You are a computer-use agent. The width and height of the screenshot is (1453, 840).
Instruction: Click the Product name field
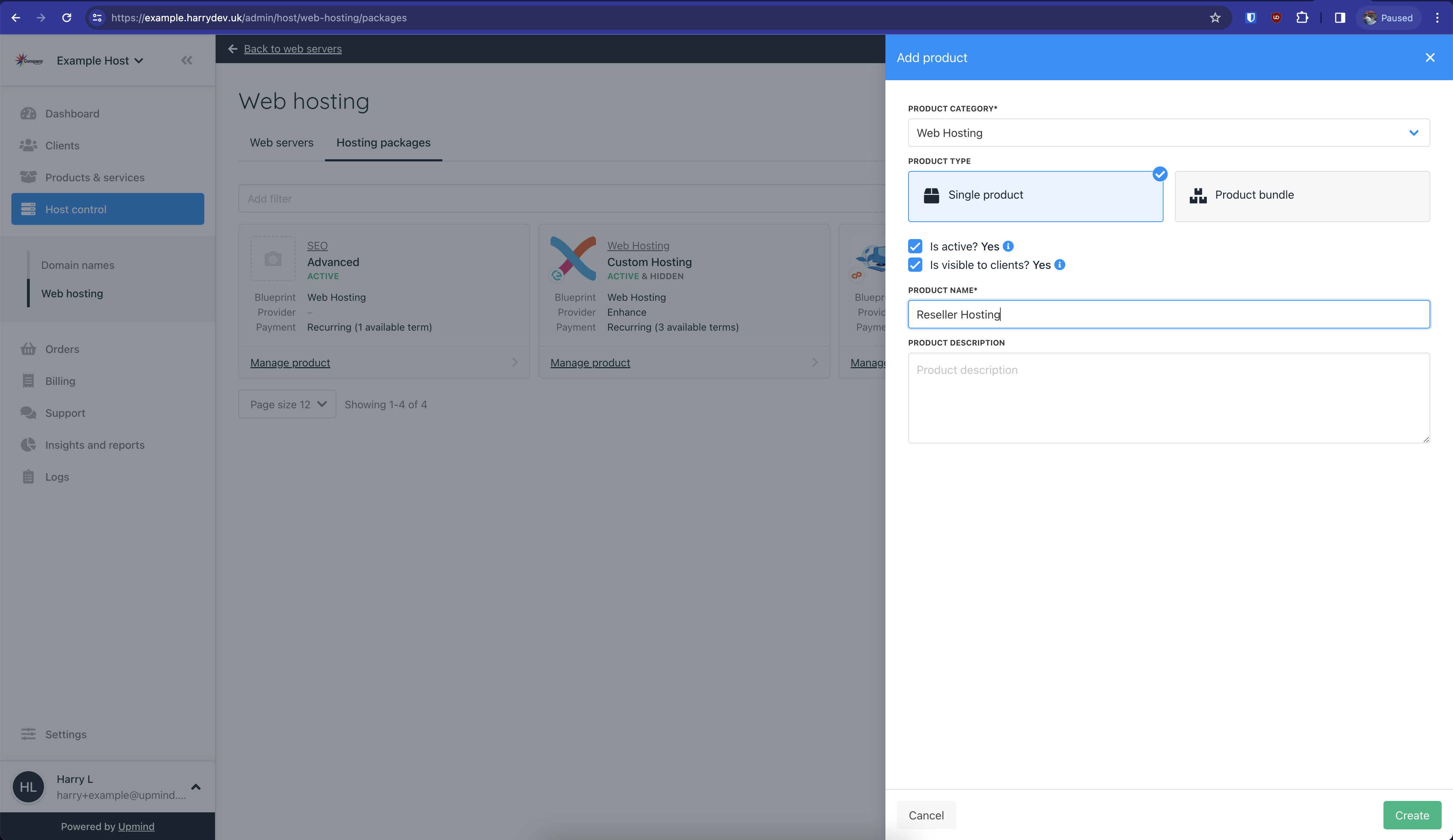(1169, 314)
